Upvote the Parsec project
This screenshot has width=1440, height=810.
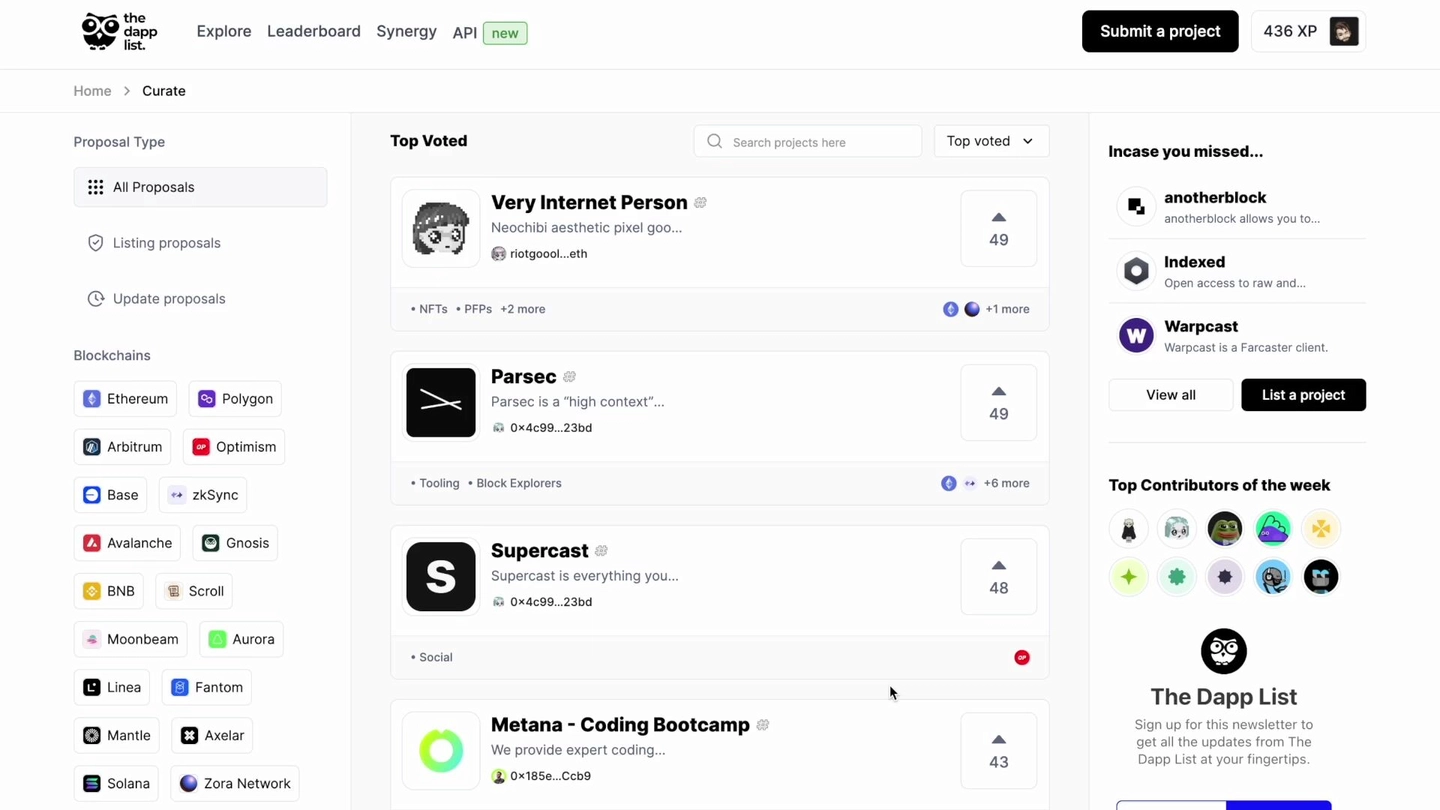click(x=998, y=403)
